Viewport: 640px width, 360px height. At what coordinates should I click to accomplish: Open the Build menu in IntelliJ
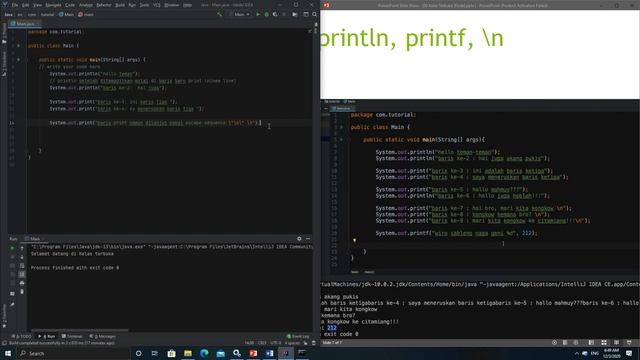click(x=120, y=5)
